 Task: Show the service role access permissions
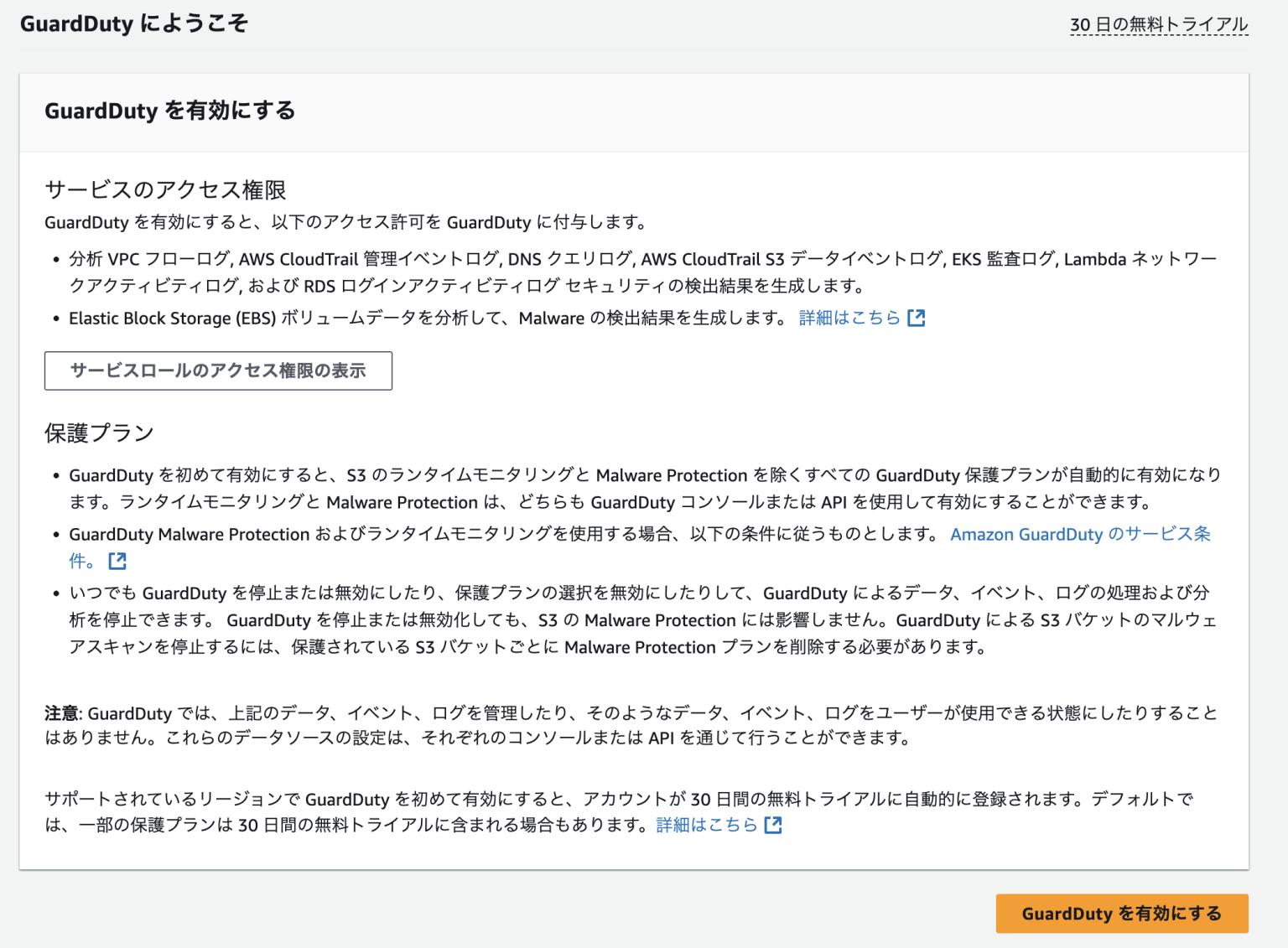pos(218,370)
